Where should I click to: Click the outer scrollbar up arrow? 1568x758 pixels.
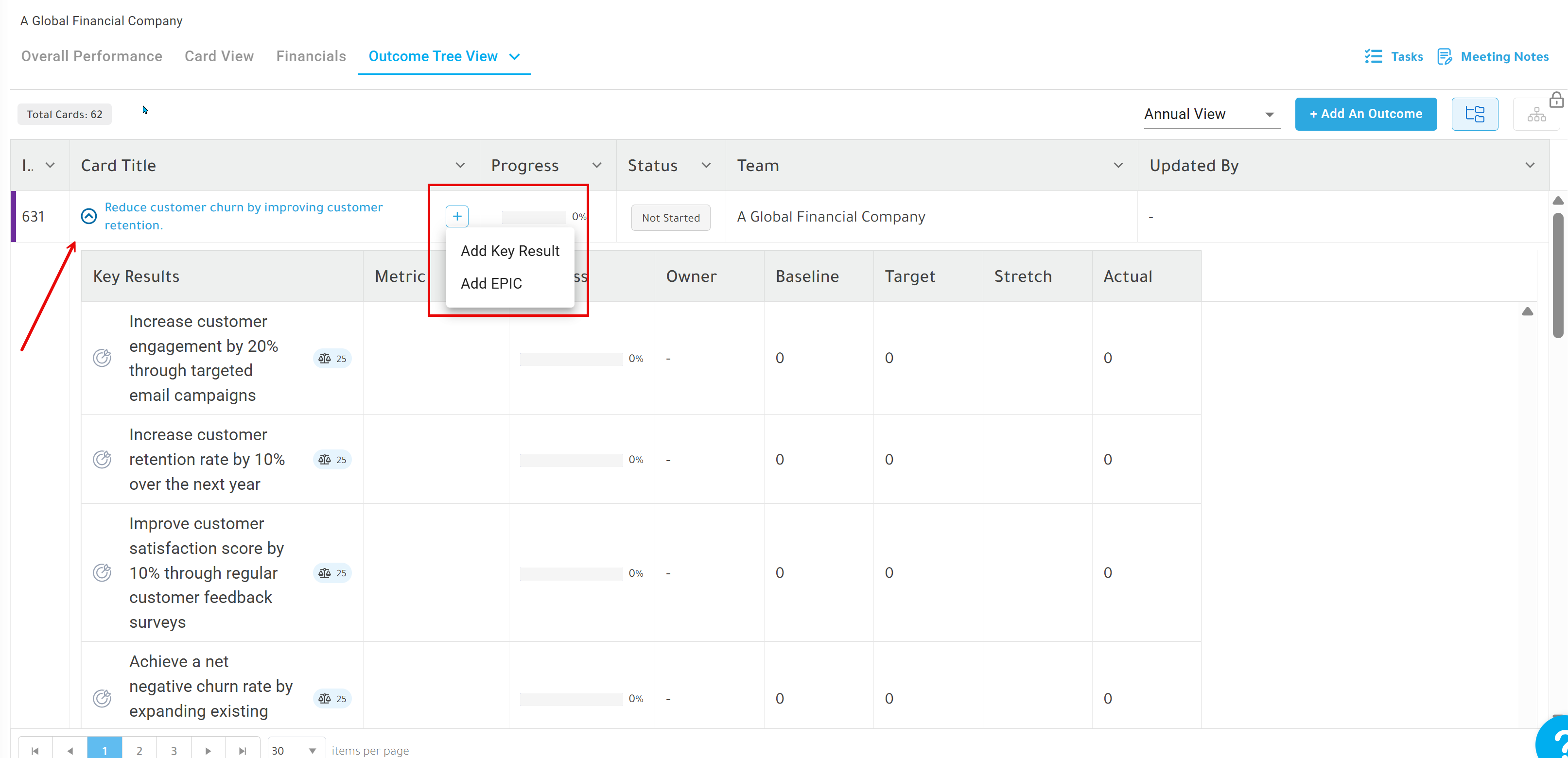tap(1558, 201)
